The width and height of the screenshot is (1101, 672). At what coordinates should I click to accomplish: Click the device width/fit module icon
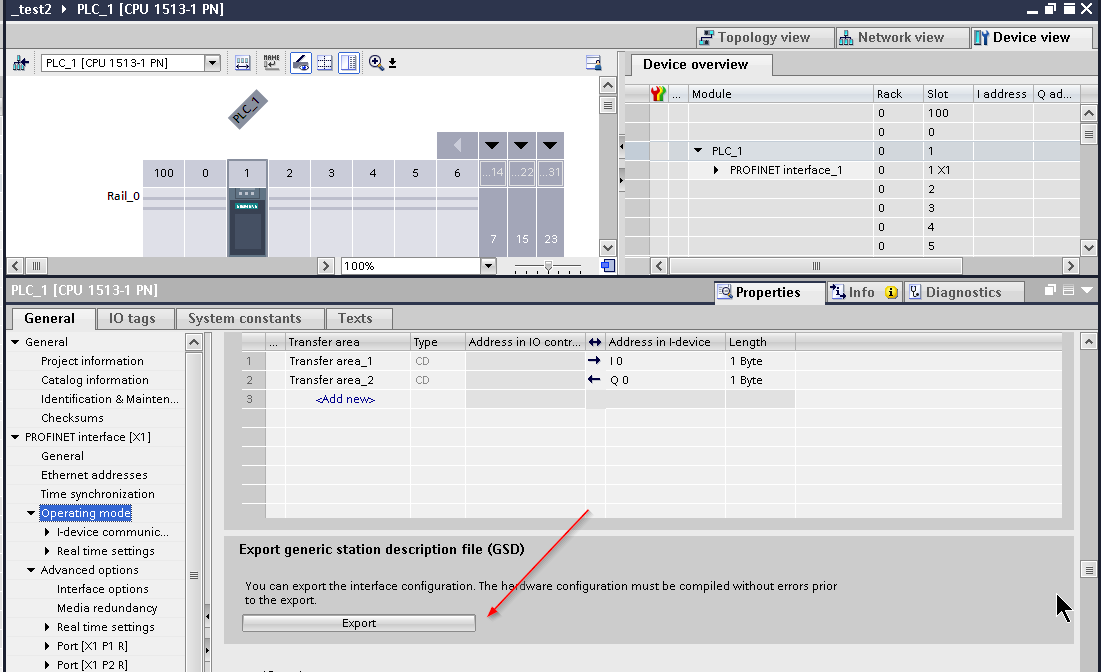[x=243, y=63]
